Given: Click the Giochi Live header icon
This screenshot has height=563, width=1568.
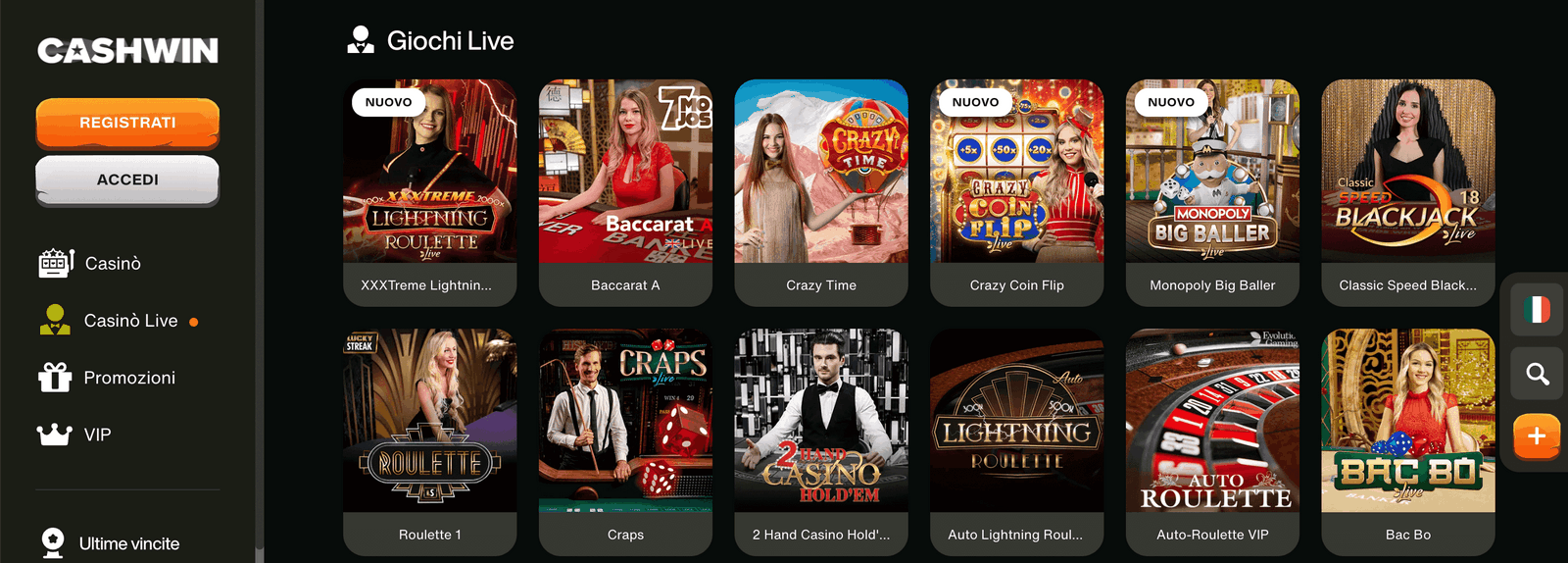Looking at the screenshot, I should tap(361, 40).
